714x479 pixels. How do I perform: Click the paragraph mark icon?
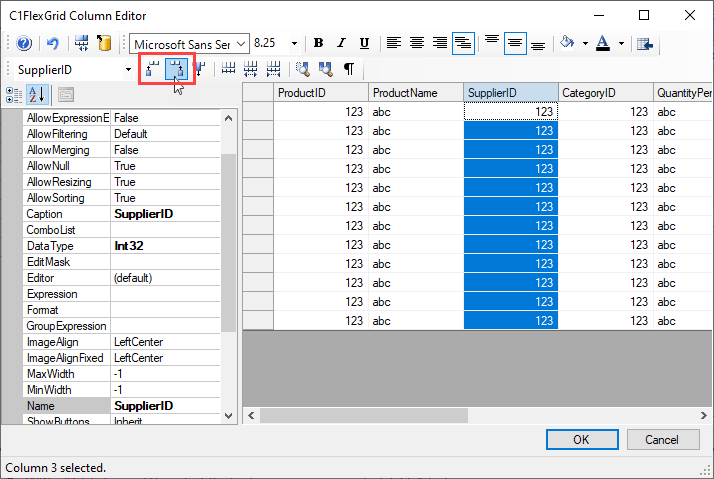(349, 69)
